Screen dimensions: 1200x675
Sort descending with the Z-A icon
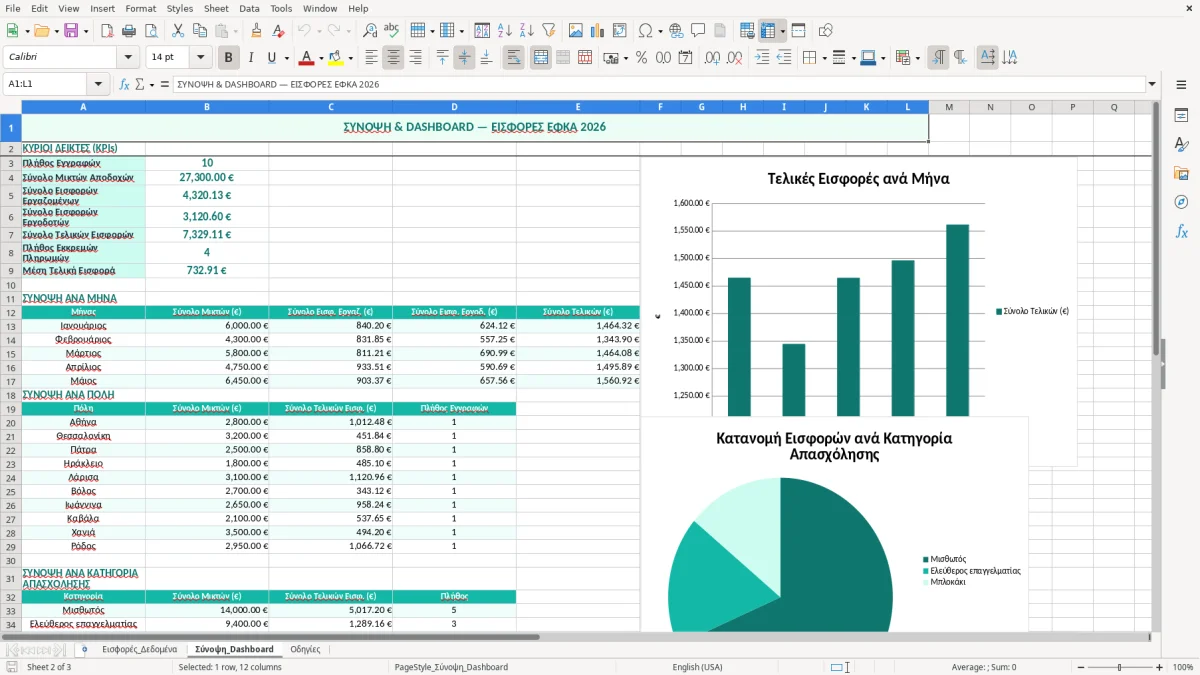coord(526,31)
